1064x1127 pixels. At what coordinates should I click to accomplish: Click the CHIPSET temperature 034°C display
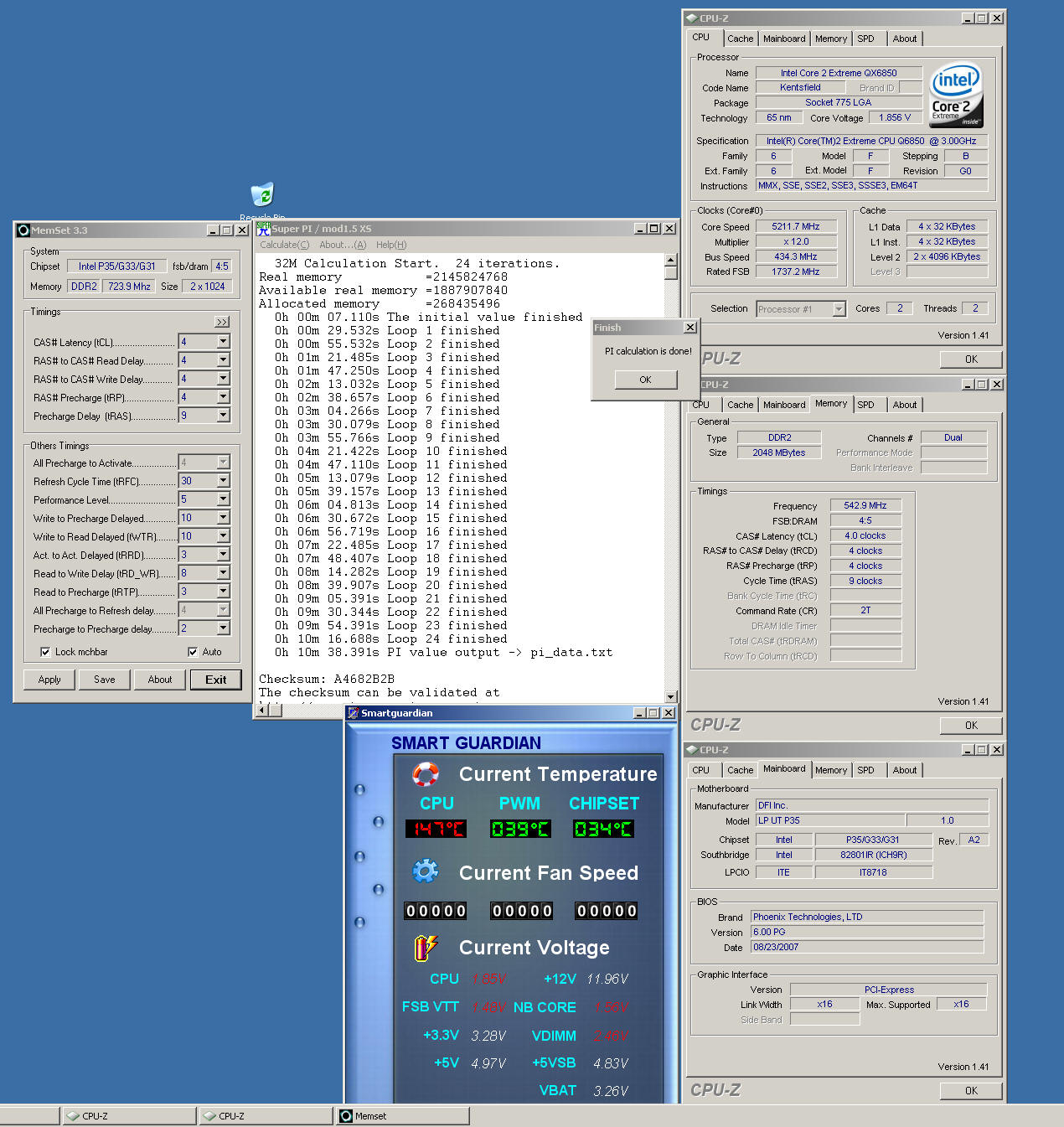[x=603, y=829]
